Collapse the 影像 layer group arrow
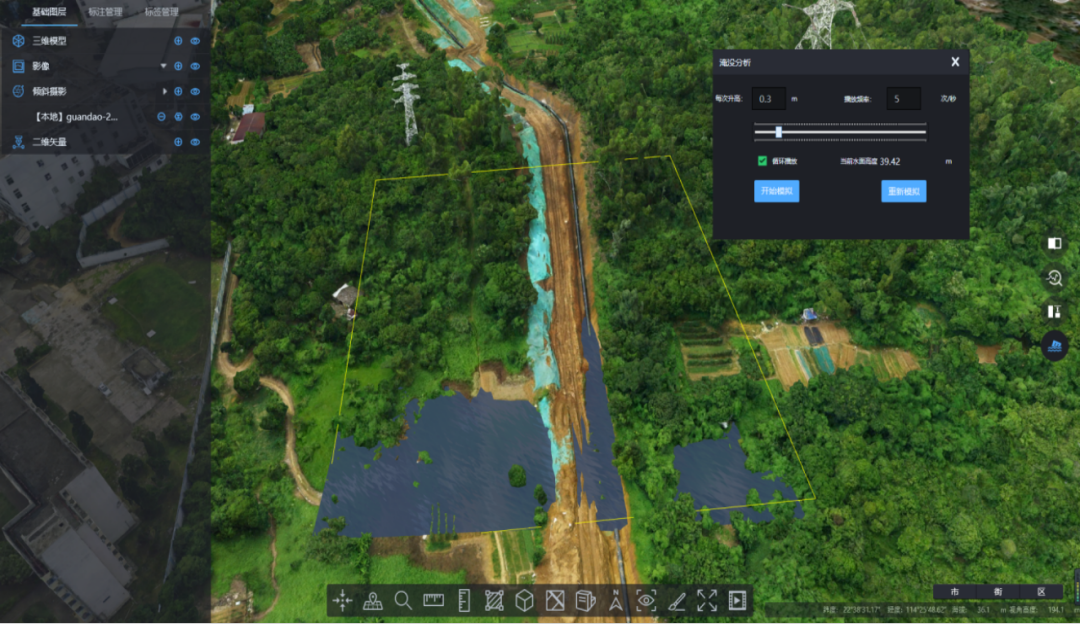 (x=164, y=66)
